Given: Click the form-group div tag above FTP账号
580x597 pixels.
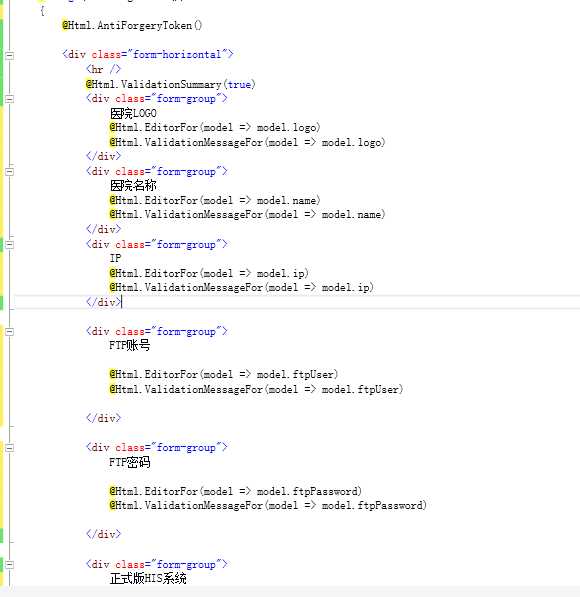Looking at the screenshot, I should (157, 331).
